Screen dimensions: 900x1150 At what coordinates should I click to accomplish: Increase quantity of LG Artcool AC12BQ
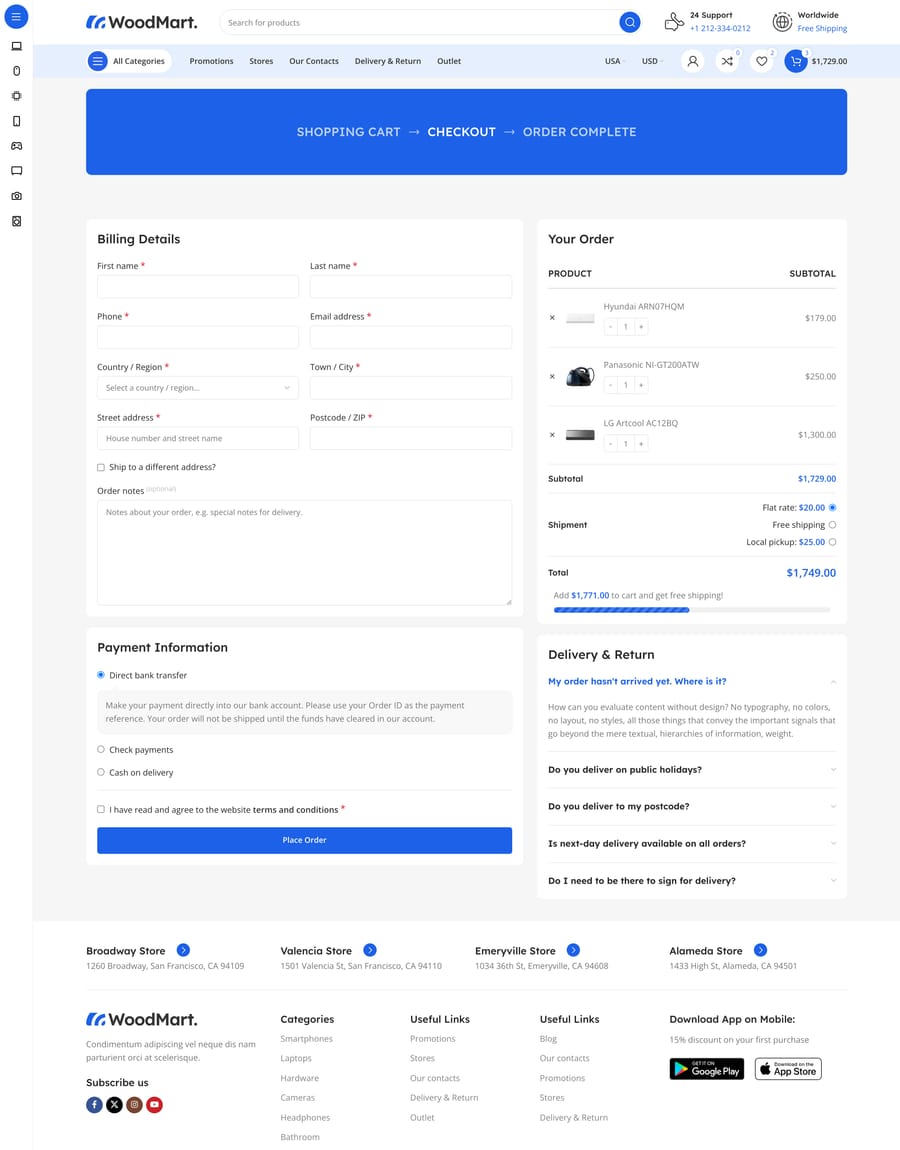click(641, 444)
